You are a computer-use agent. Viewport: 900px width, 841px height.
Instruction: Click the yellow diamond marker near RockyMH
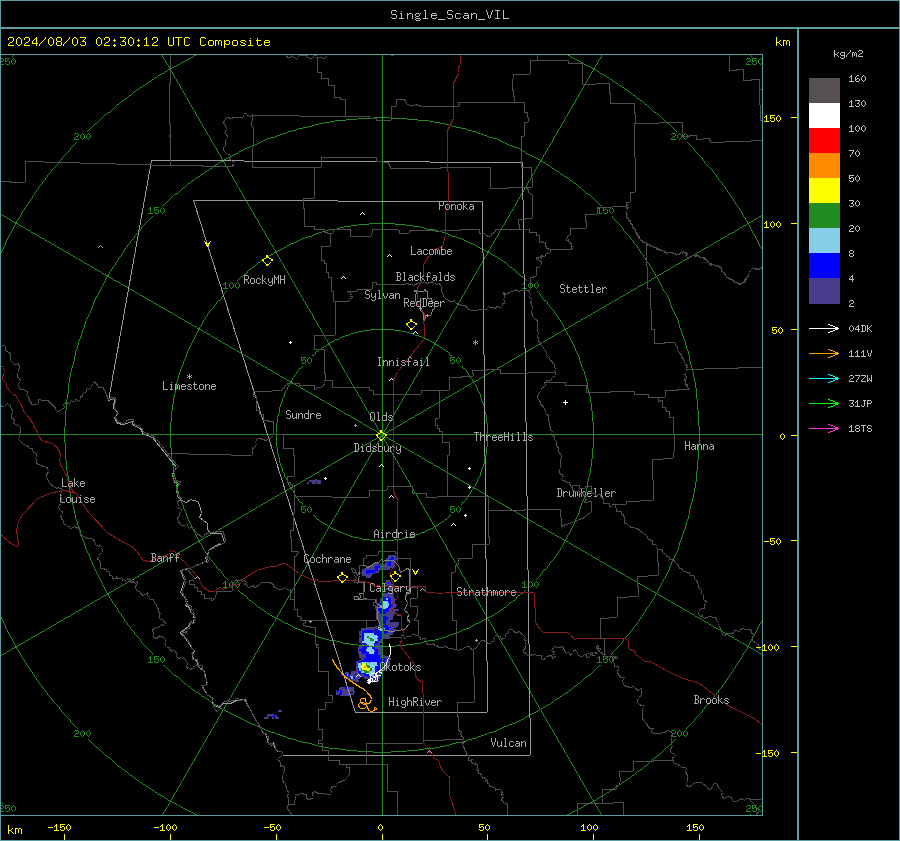click(x=267, y=261)
